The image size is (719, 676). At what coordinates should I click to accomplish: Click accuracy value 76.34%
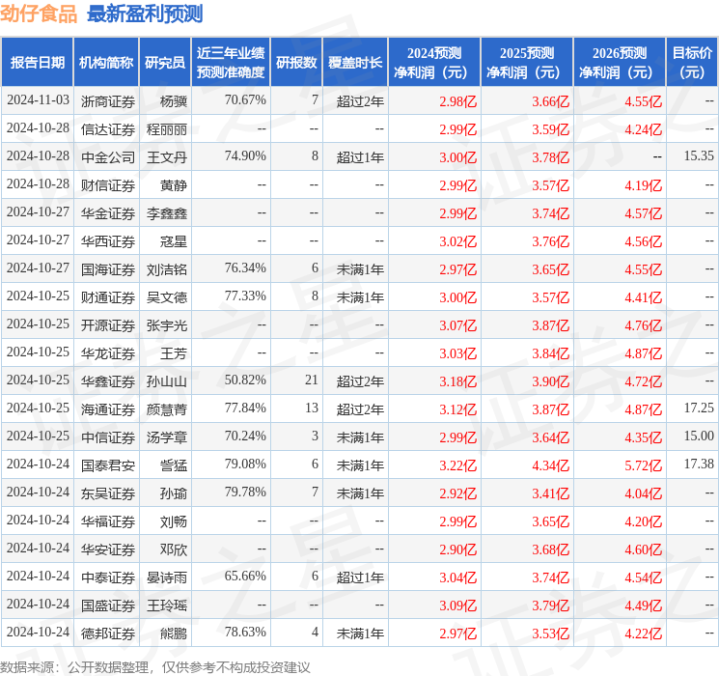245,268
